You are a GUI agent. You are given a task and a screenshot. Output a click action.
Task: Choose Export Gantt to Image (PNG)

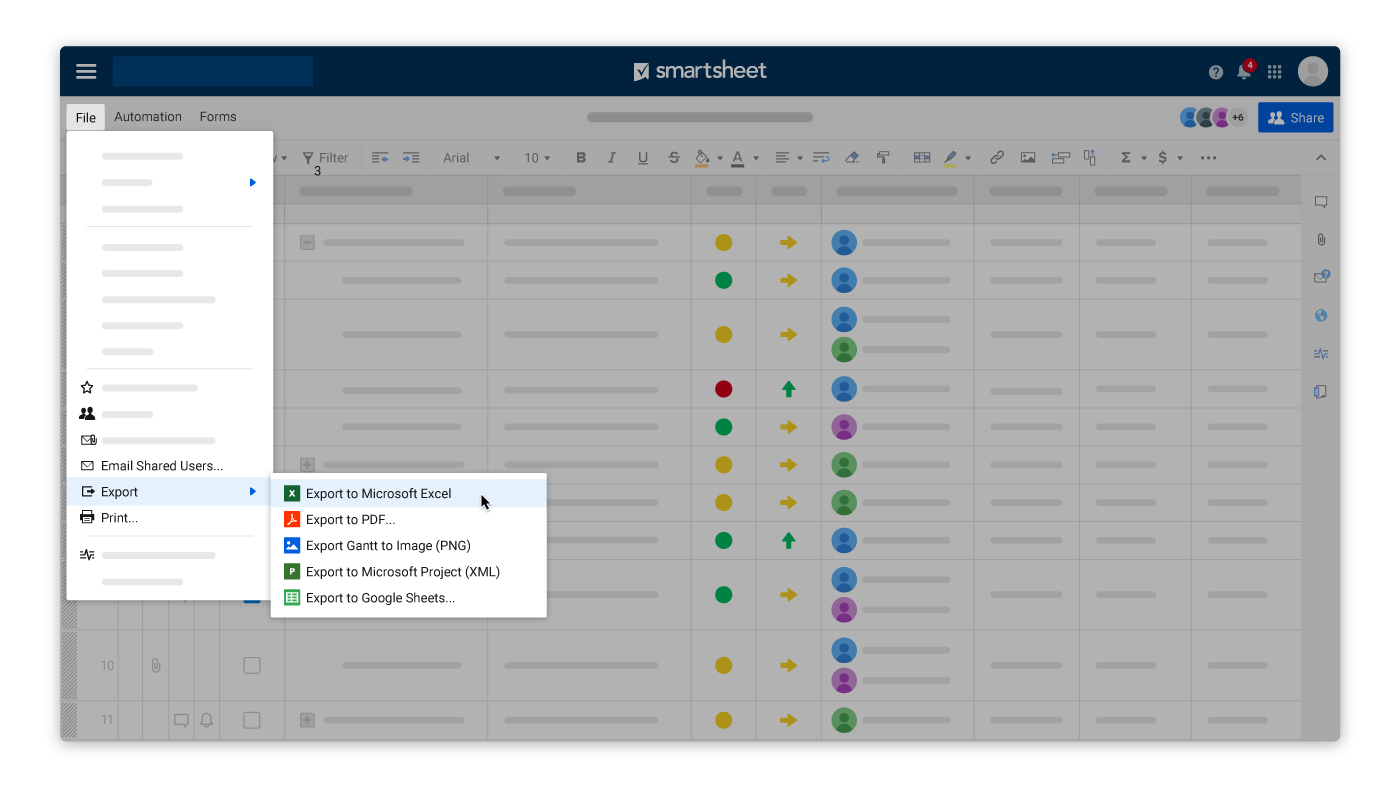[x=409, y=545]
